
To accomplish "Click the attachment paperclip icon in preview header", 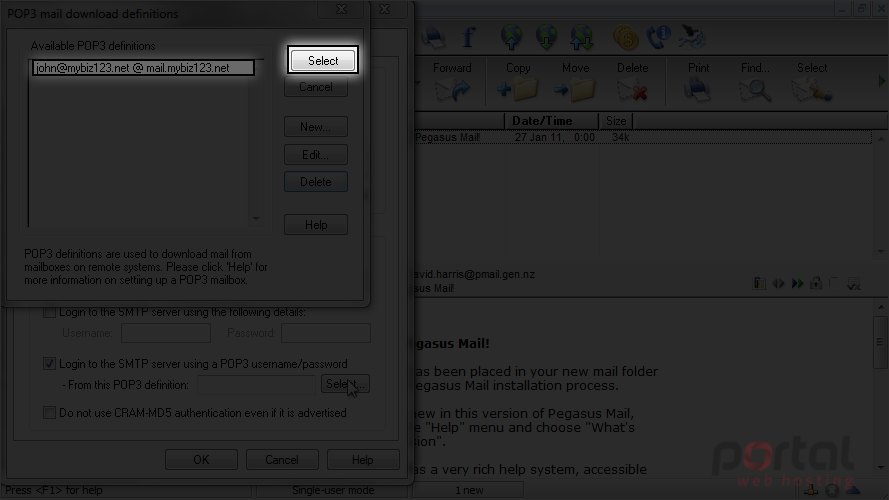I will tap(759, 283).
